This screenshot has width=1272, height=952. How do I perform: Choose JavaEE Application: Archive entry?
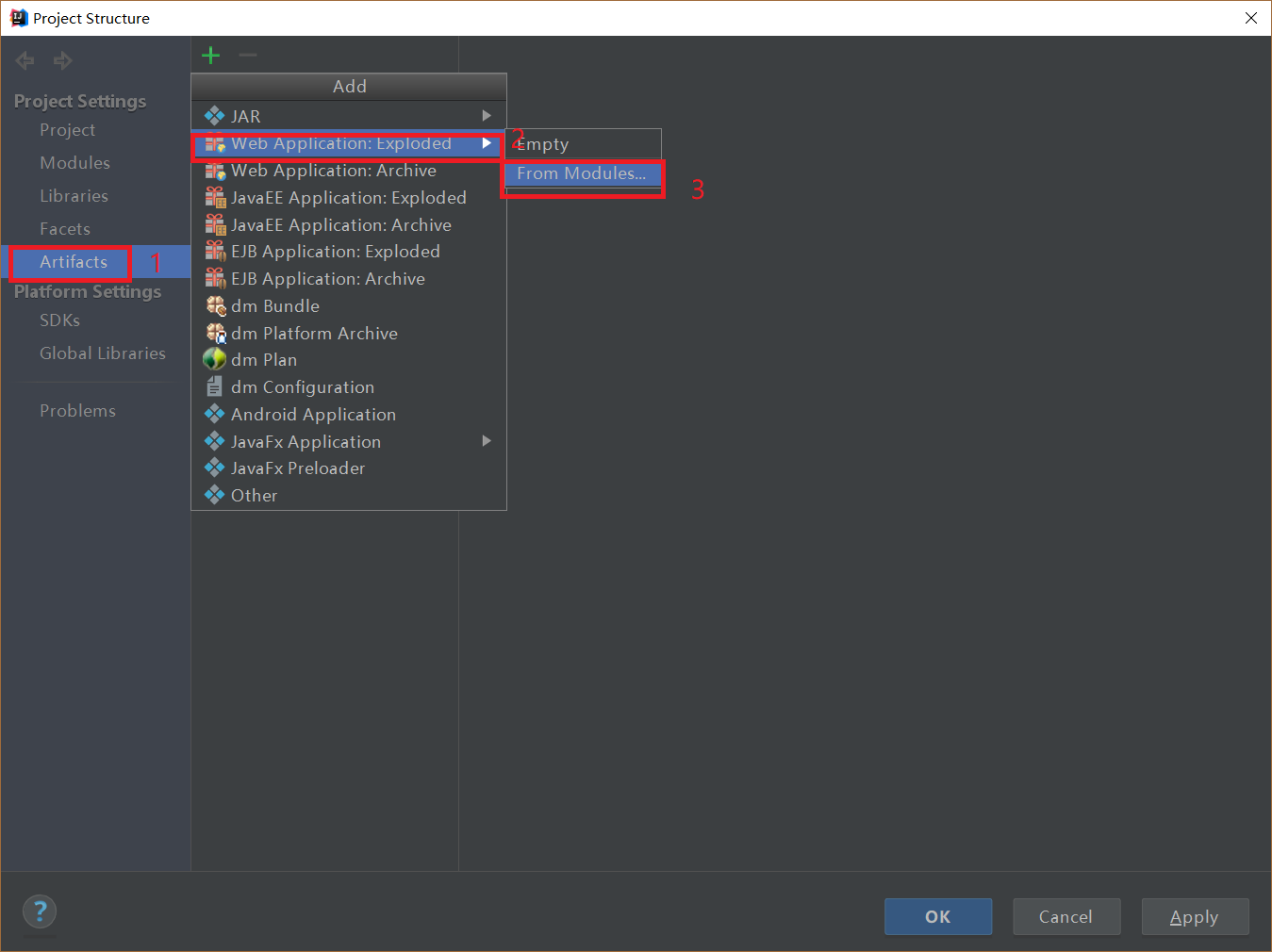tap(349, 225)
